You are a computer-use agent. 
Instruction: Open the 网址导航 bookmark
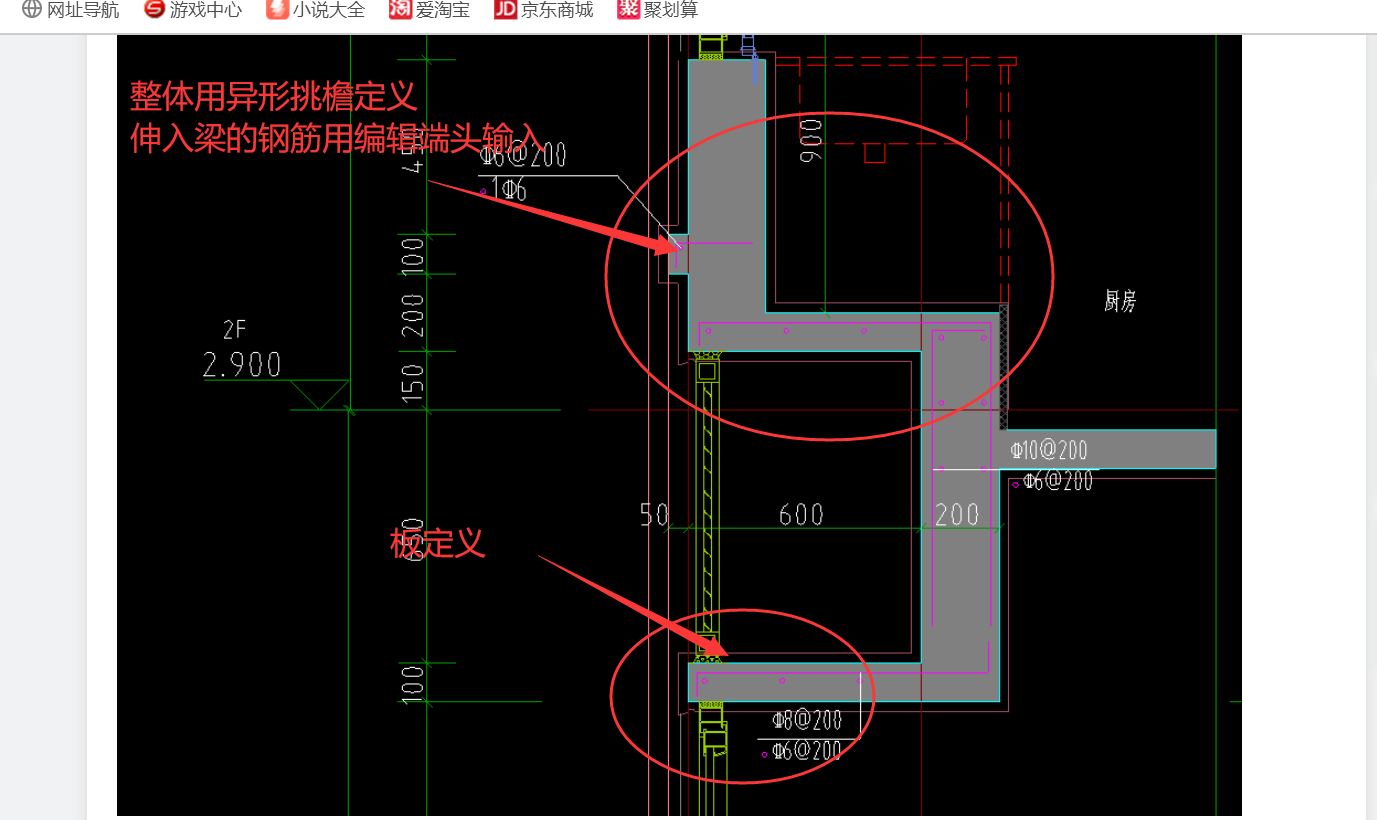pos(70,10)
